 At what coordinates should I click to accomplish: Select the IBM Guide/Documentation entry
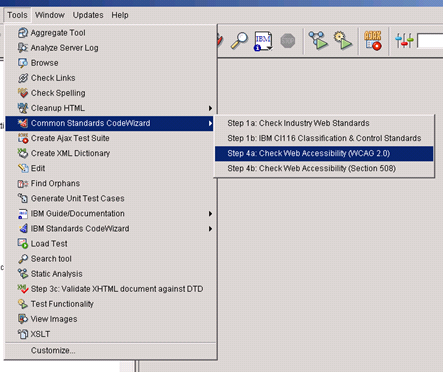coord(110,214)
